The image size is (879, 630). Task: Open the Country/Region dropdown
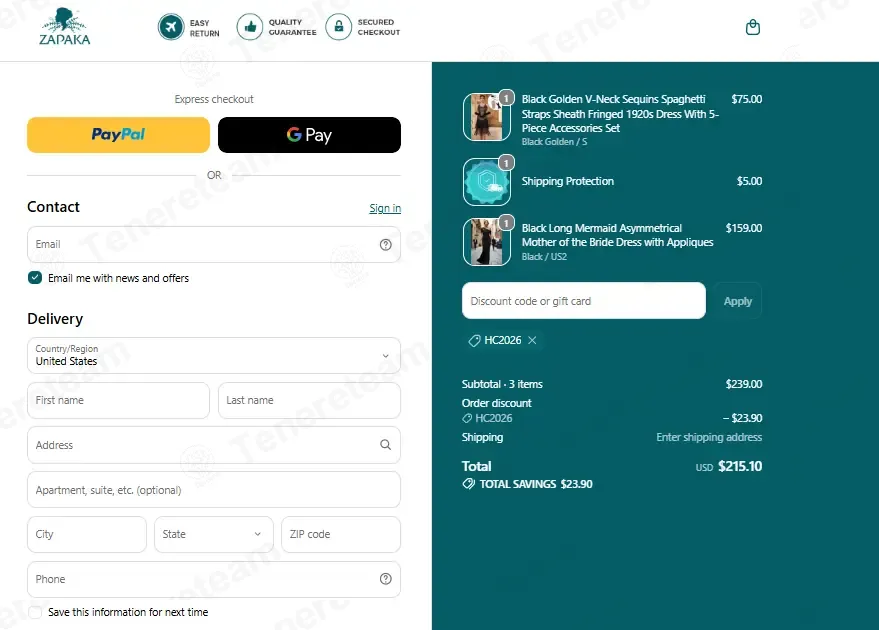pyautogui.click(x=214, y=355)
